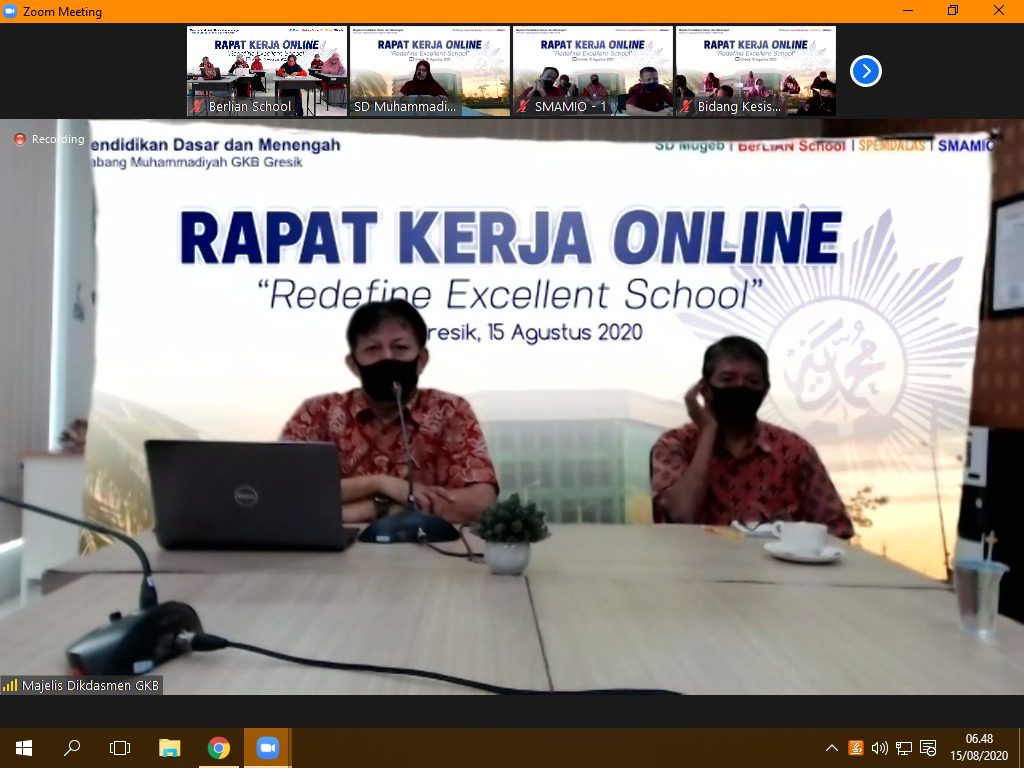Open Task View on the taskbar
The width and height of the screenshot is (1024, 772).
click(x=120, y=748)
